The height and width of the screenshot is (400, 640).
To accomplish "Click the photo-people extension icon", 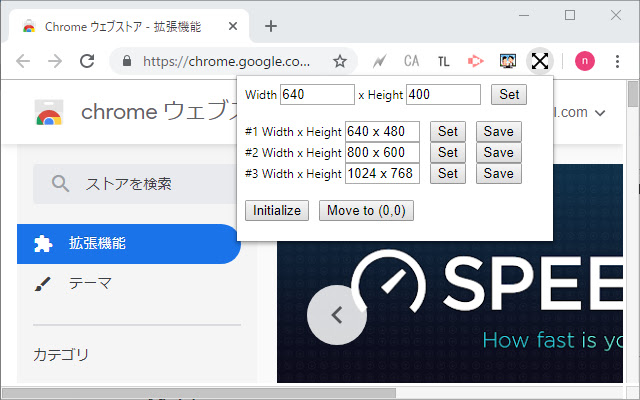I will pyautogui.click(x=508, y=61).
